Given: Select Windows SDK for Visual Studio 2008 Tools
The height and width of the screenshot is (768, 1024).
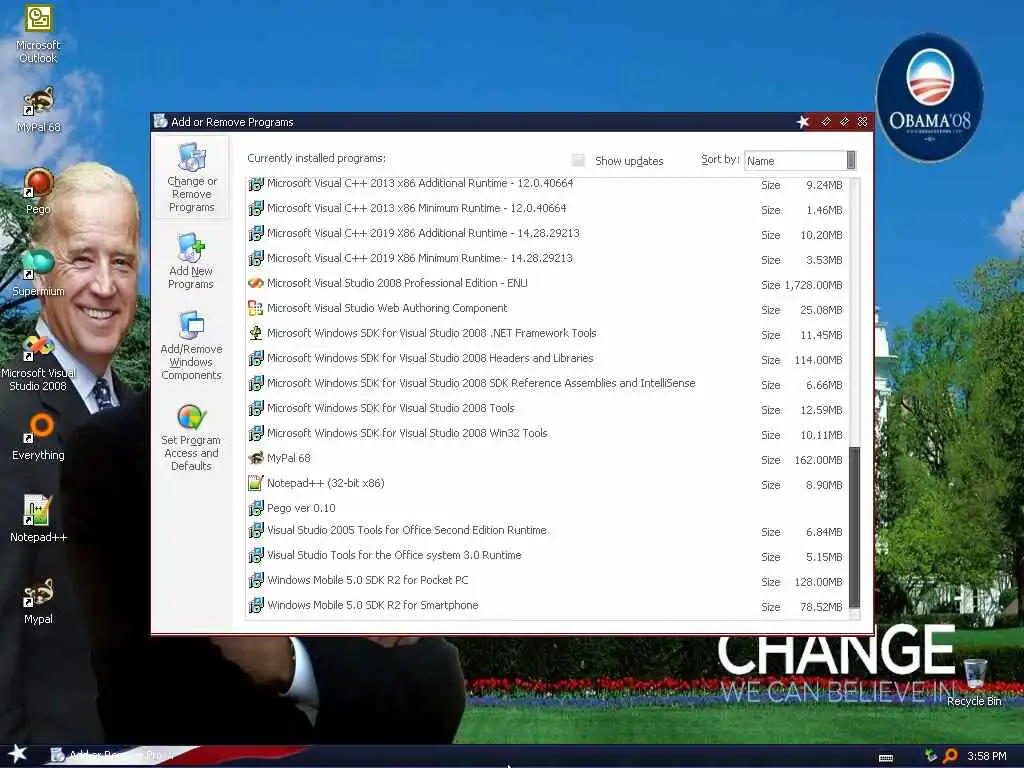Looking at the screenshot, I should pyautogui.click(x=547, y=408).
